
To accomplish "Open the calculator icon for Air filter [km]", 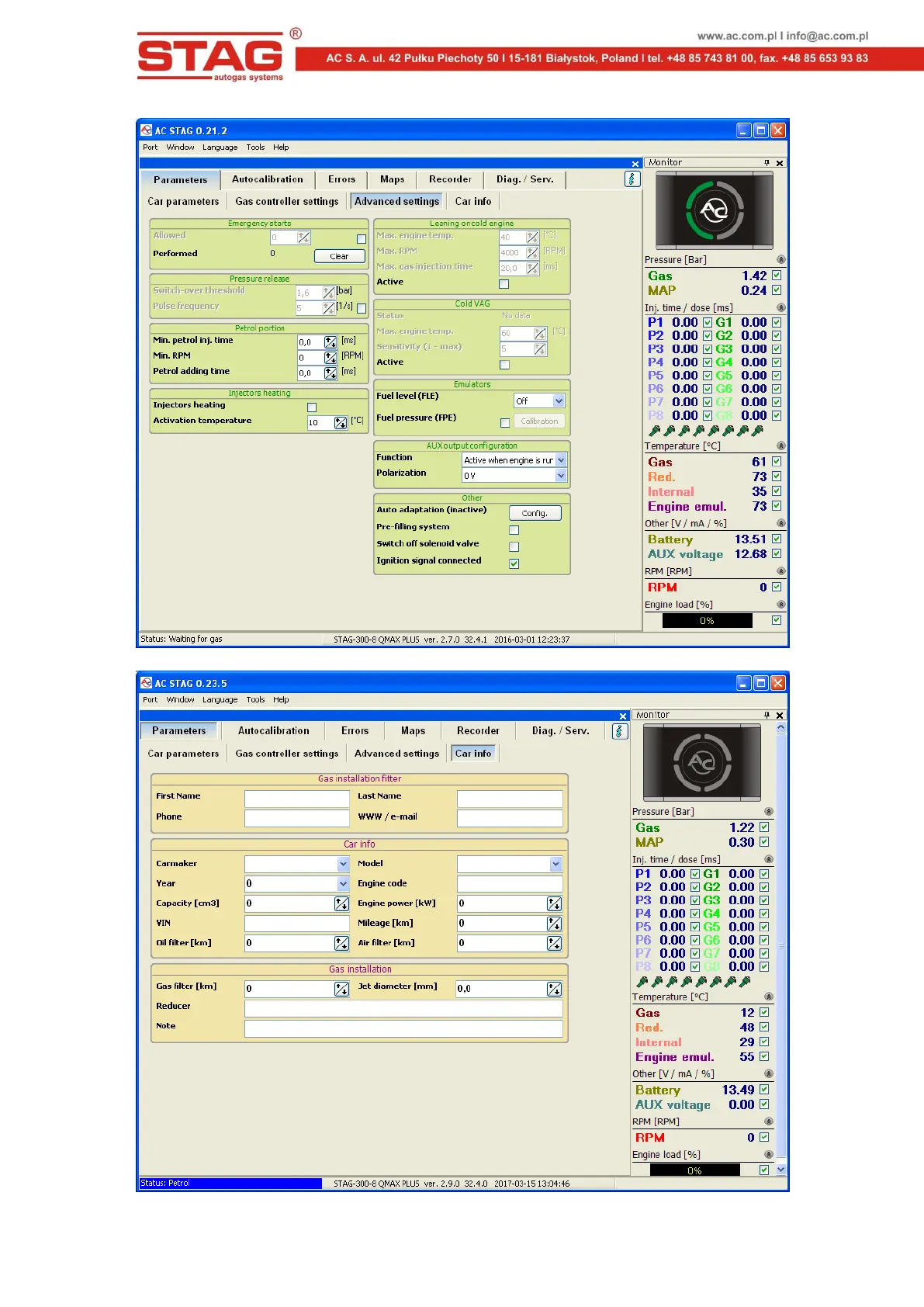I will click(x=554, y=943).
